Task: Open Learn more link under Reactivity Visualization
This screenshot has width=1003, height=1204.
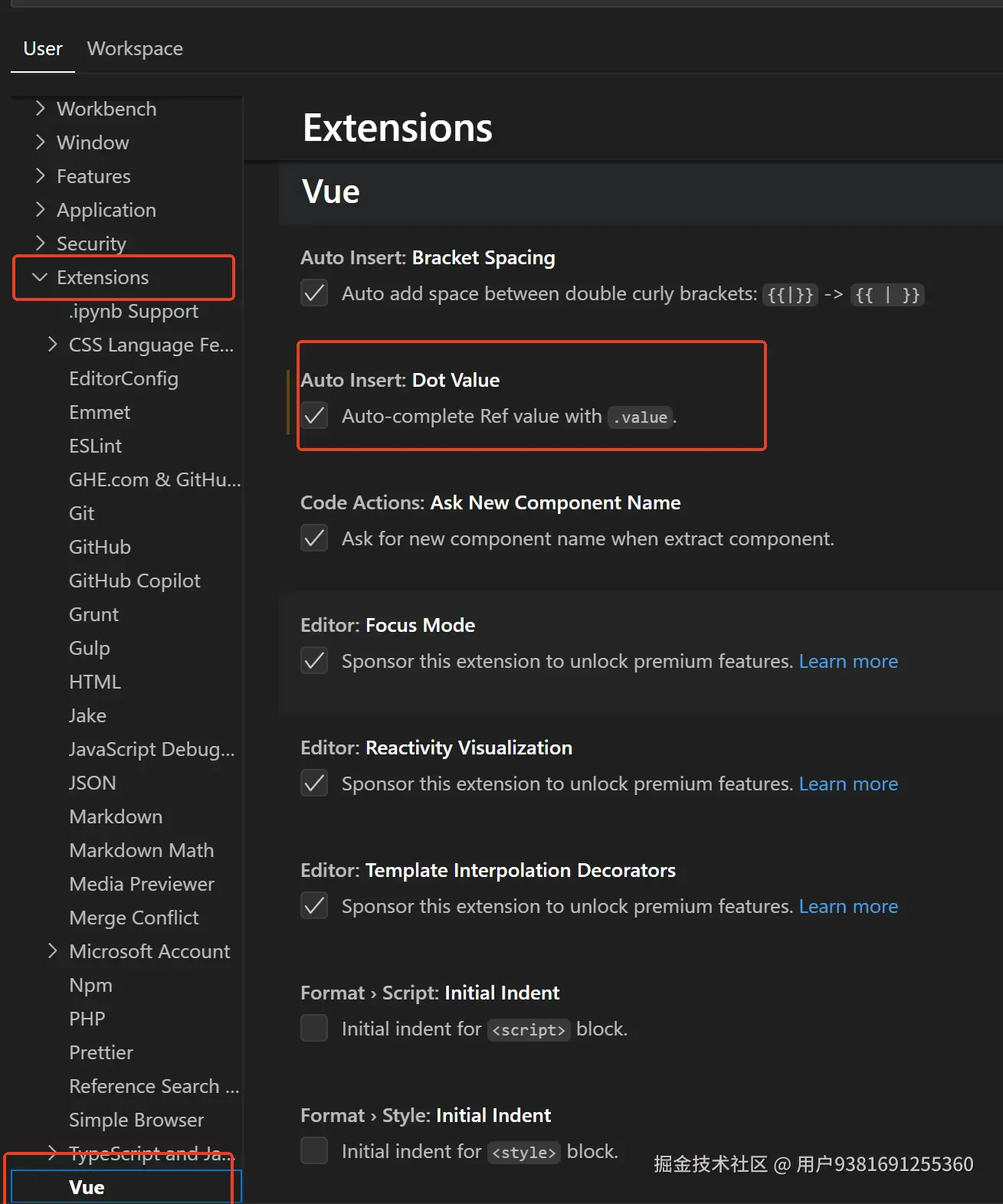Action: (848, 784)
